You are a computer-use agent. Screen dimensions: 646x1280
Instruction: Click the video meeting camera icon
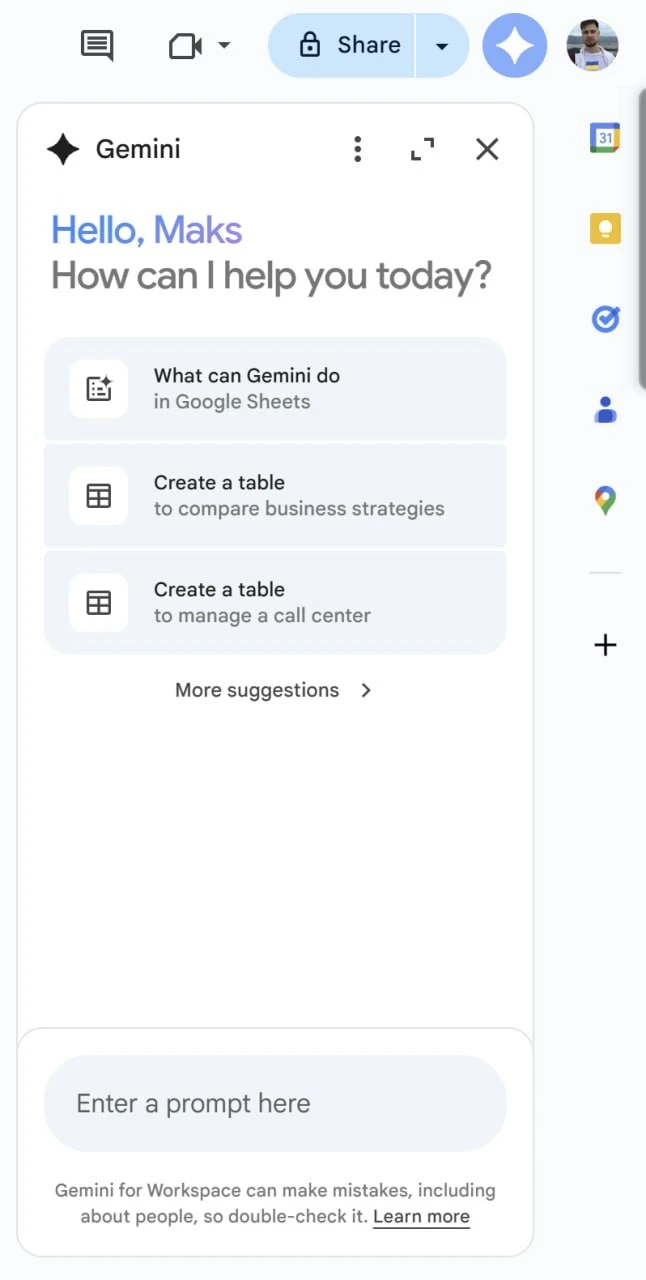coord(185,45)
